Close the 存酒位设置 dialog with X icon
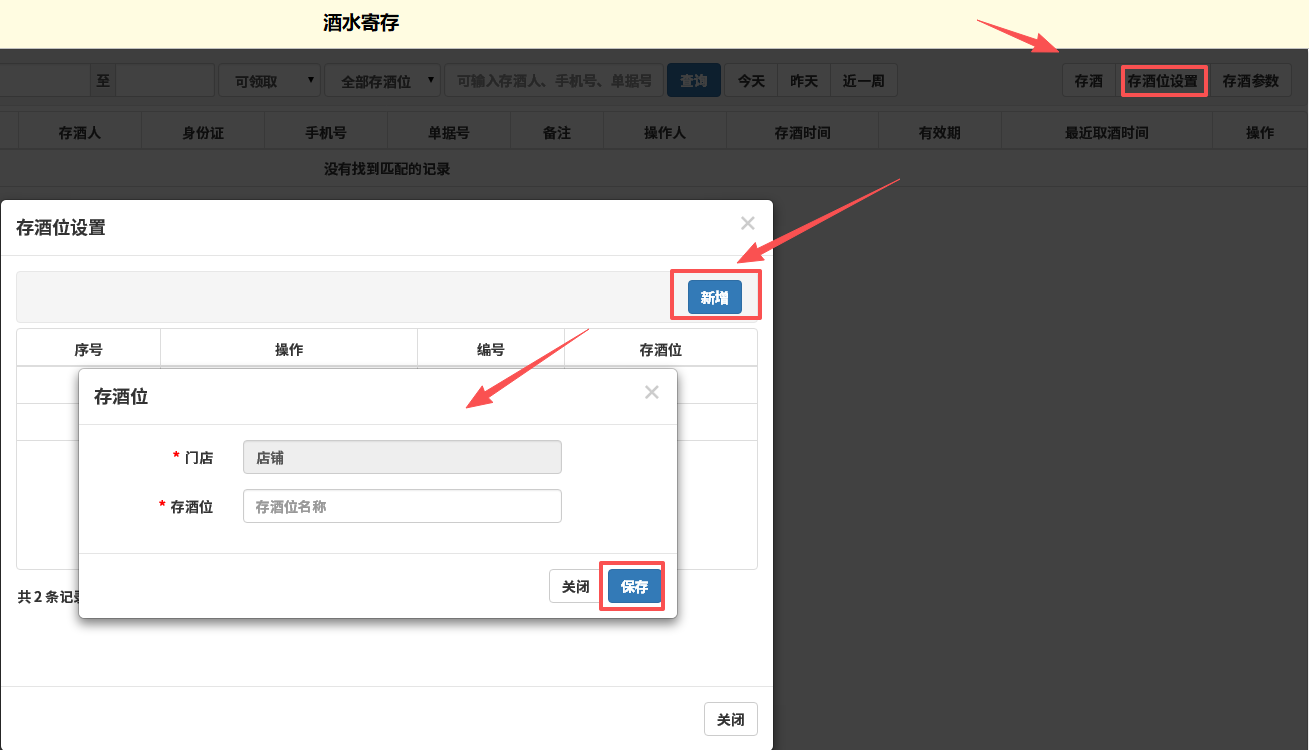1309x750 pixels. coord(747,224)
